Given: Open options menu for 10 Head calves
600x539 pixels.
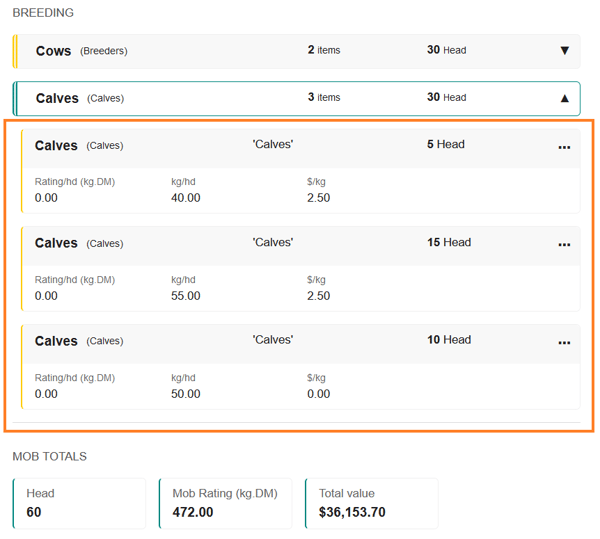Looking at the screenshot, I should pos(564,343).
